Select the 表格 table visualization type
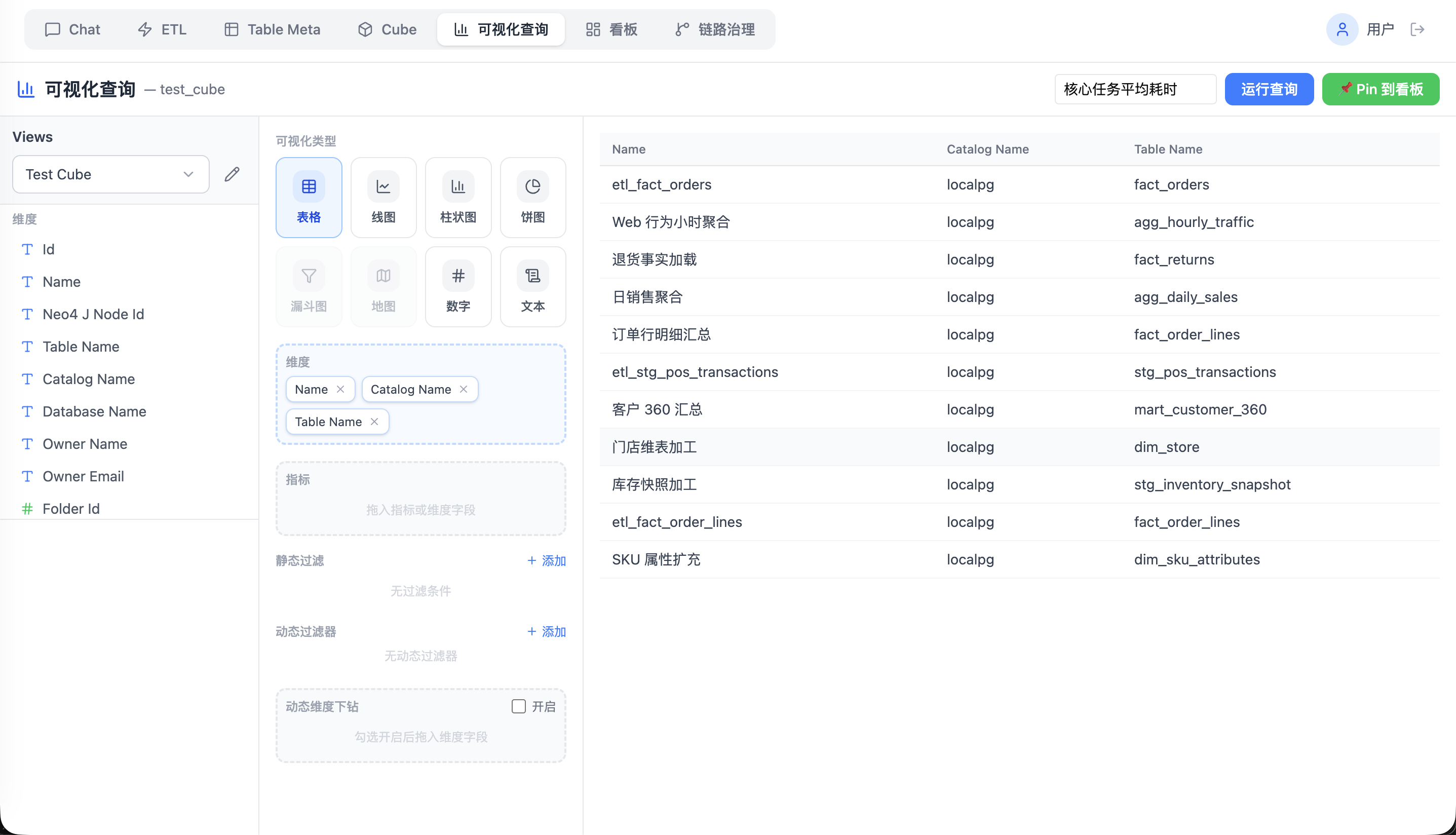 click(309, 197)
